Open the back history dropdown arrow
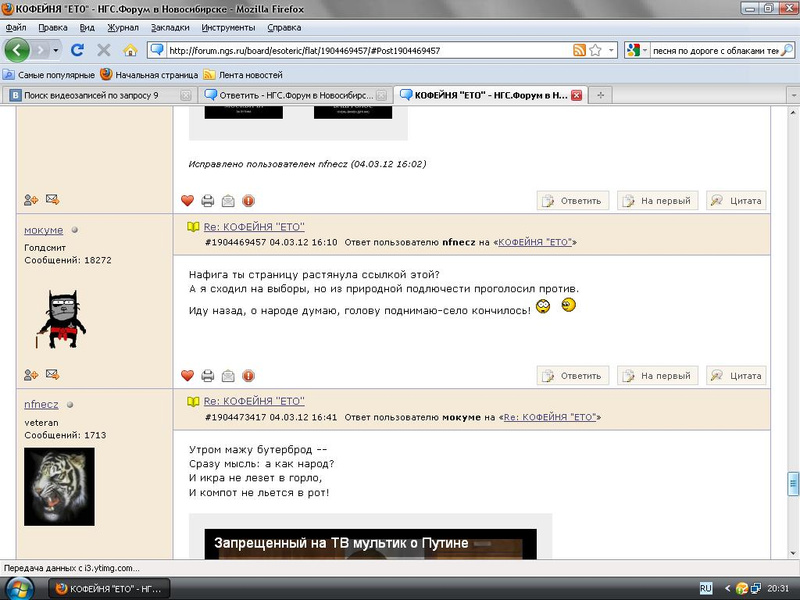The height and width of the screenshot is (600, 800). coord(56,49)
